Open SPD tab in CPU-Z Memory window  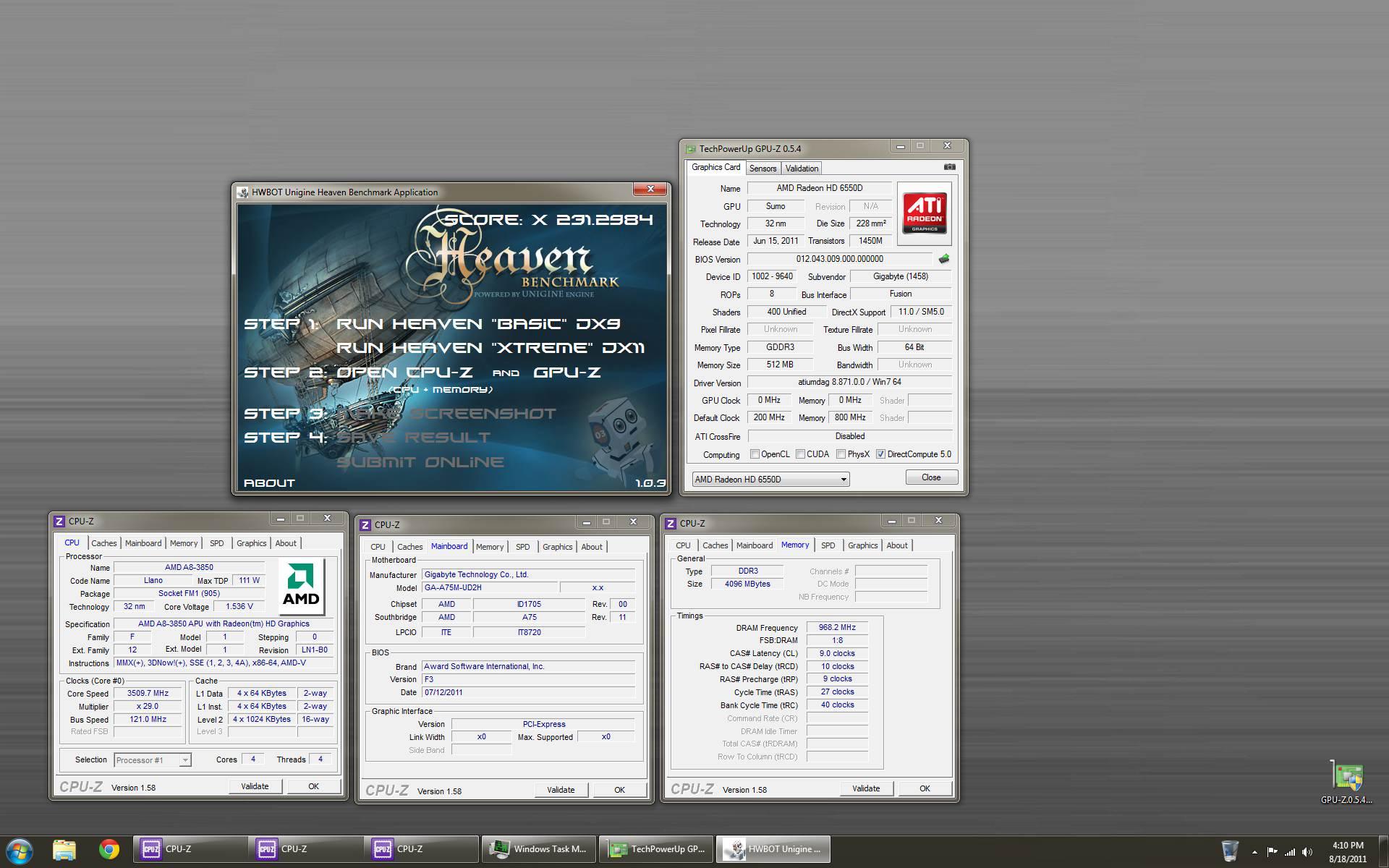pyautogui.click(x=828, y=545)
